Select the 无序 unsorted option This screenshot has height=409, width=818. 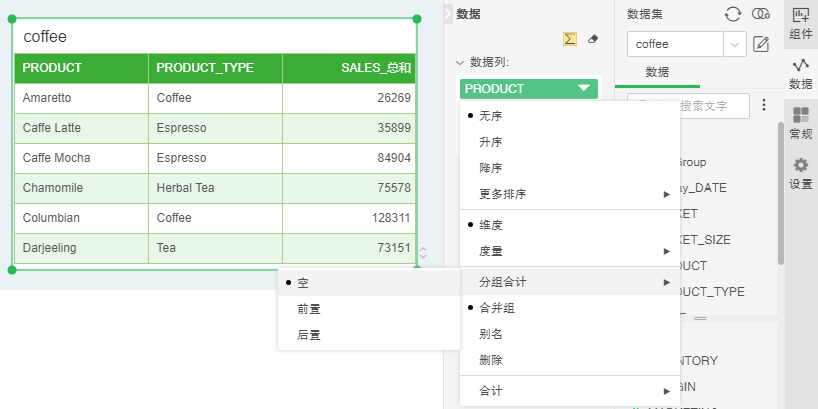point(490,116)
